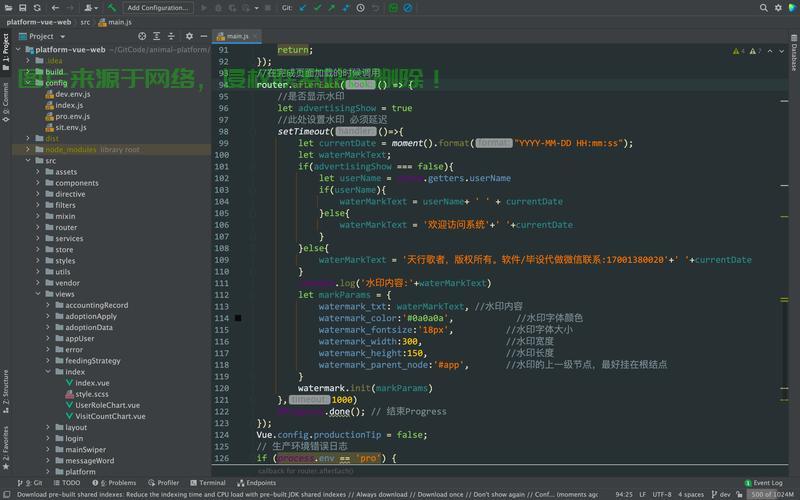This screenshot has height=500, width=800.
Task: Open Project panel options gear icon
Action: click(189, 36)
